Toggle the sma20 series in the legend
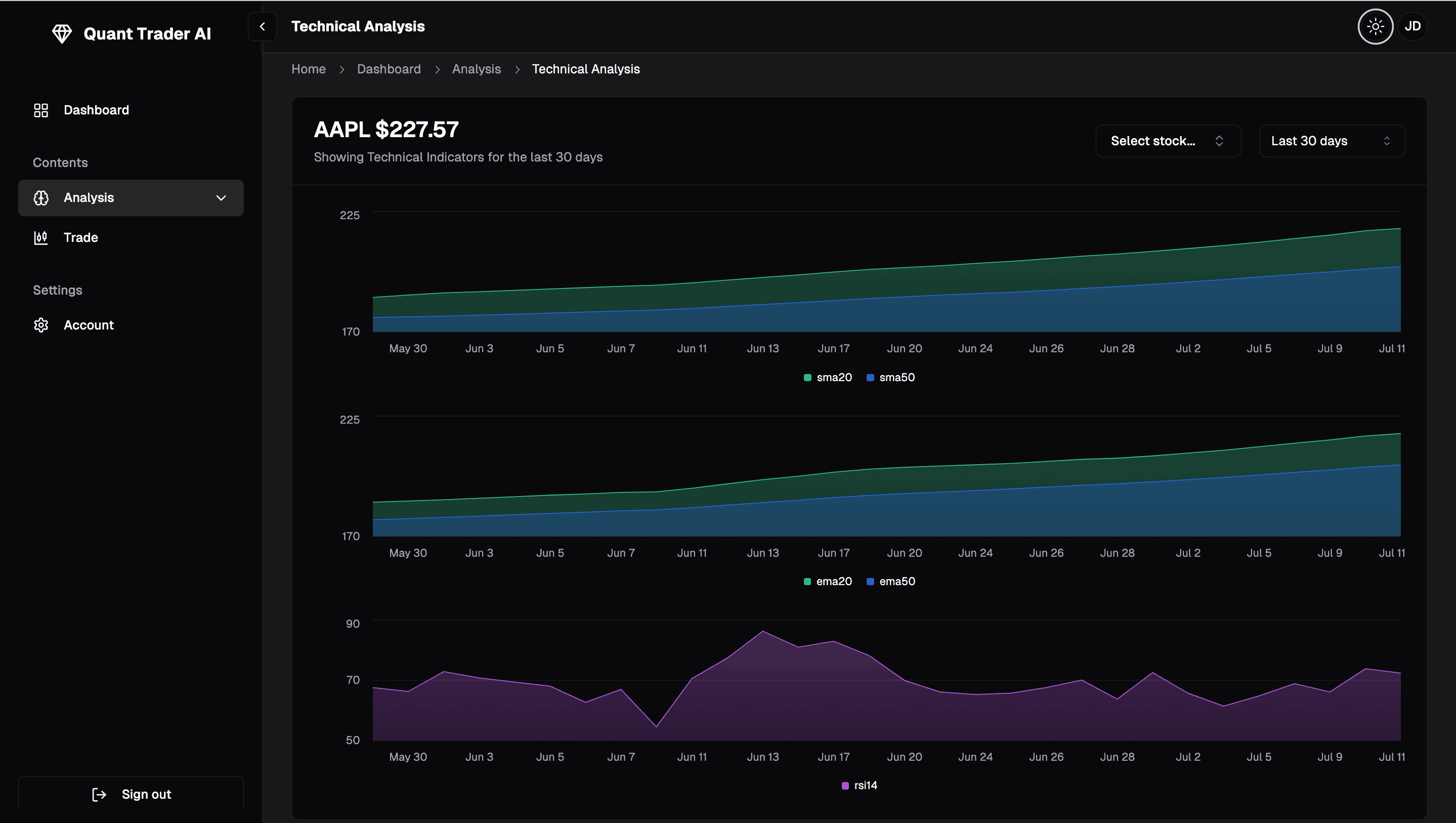Viewport: 1456px width, 823px height. (x=828, y=377)
